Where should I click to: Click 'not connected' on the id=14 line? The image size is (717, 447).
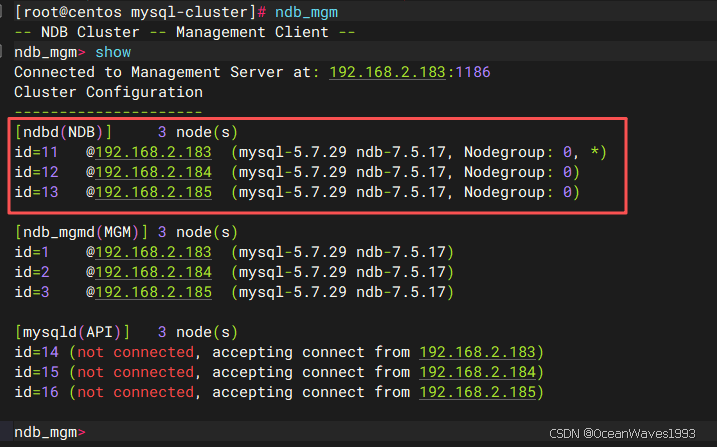point(135,352)
